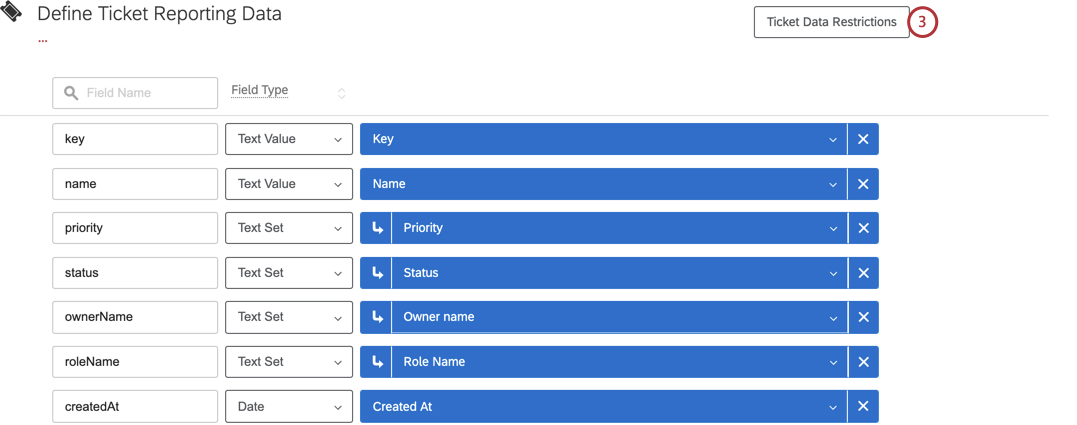Click the Priority recode arrow icon
This screenshot has width=1077, height=425.
(377, 228)
